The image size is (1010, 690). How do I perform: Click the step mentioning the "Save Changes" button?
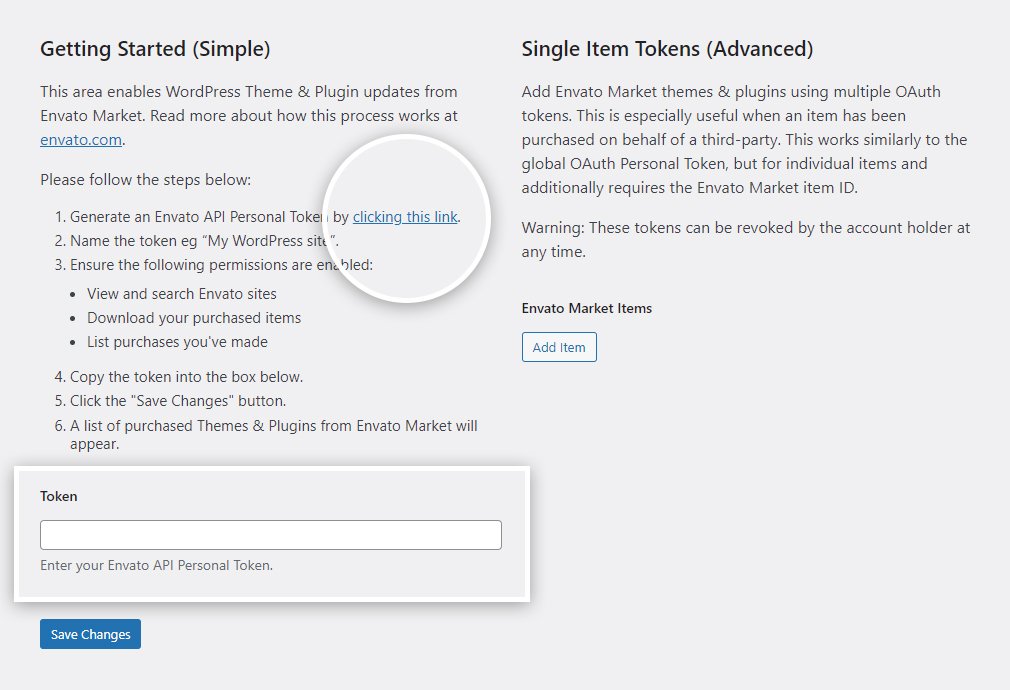[178, 401]
